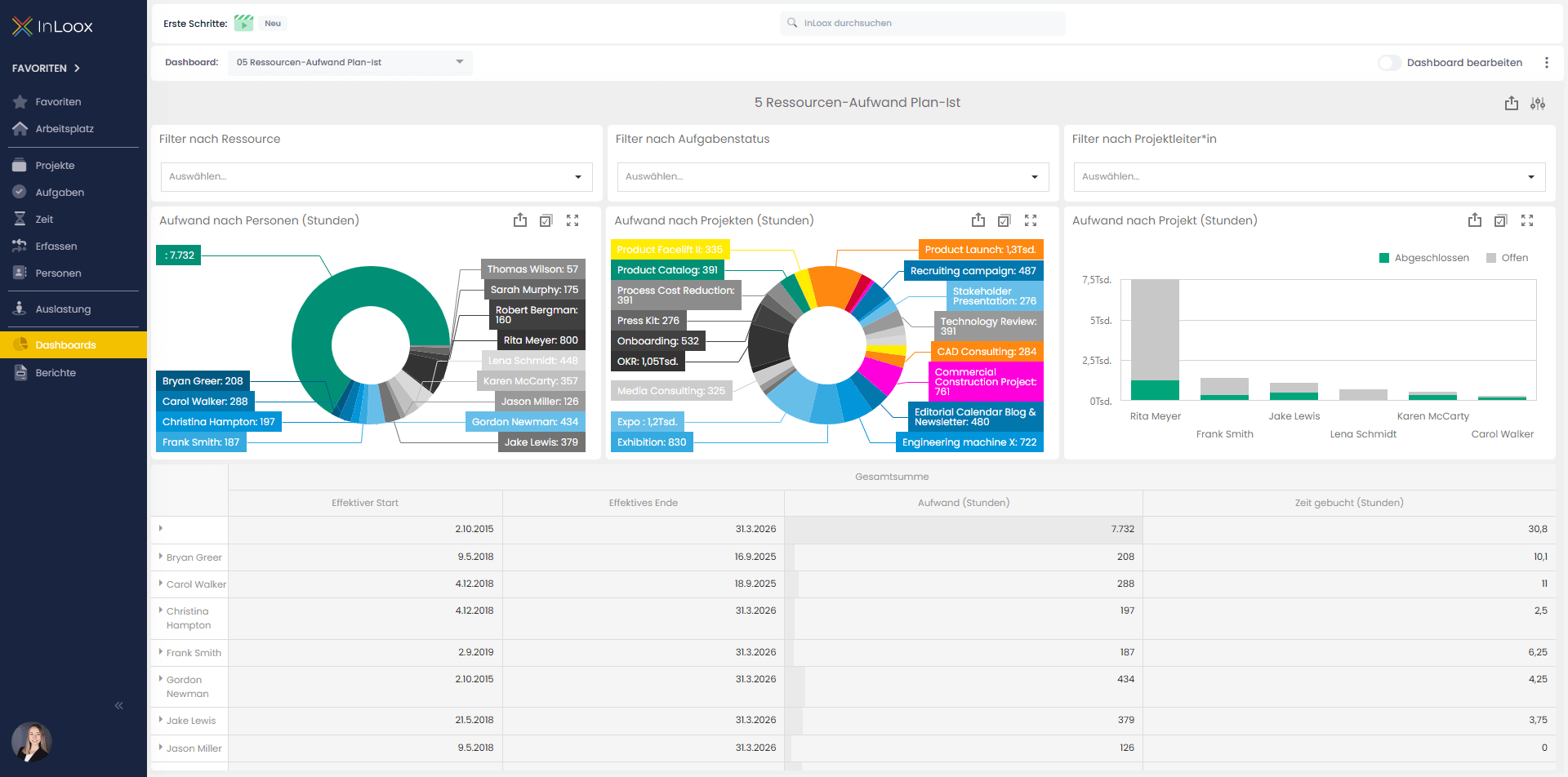Collapse the sidebar with double-arrow icon
This screenshot has width=1568, height=777.
[x=119, y=705]
